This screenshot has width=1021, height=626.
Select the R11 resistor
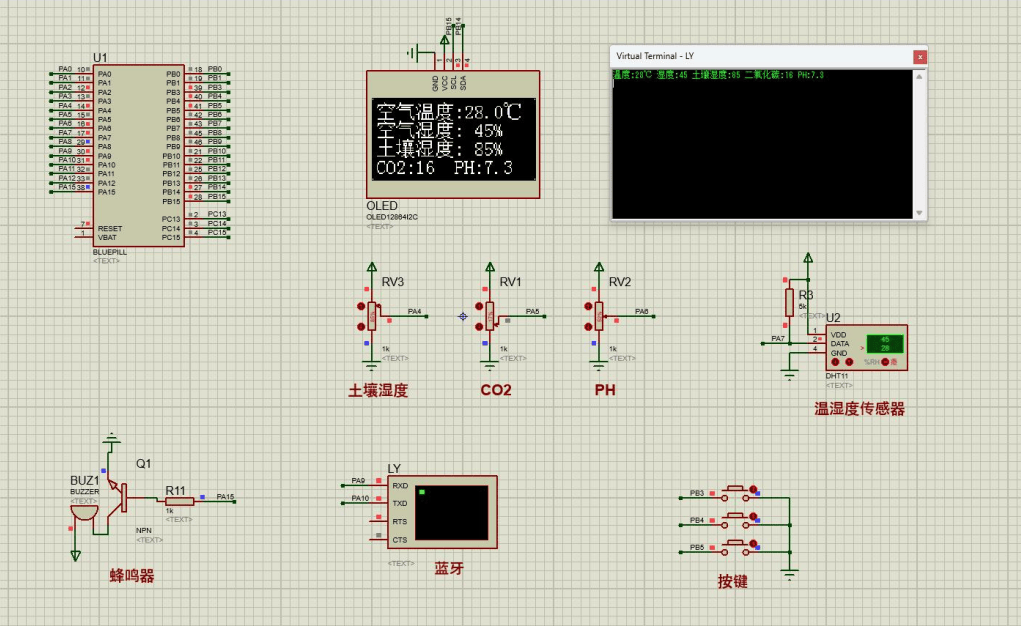point(180,502)
